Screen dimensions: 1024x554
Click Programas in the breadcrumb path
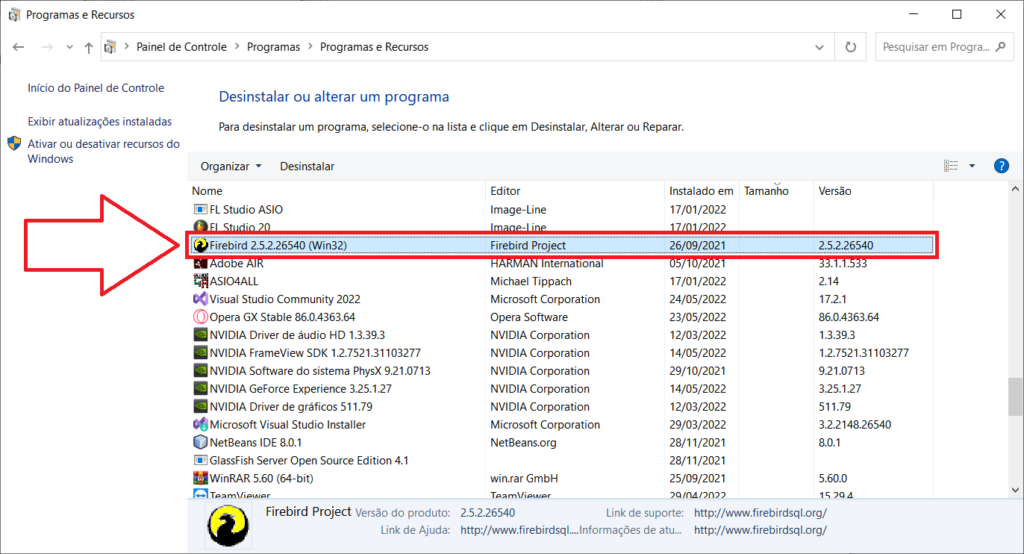(x=272, y=47)
